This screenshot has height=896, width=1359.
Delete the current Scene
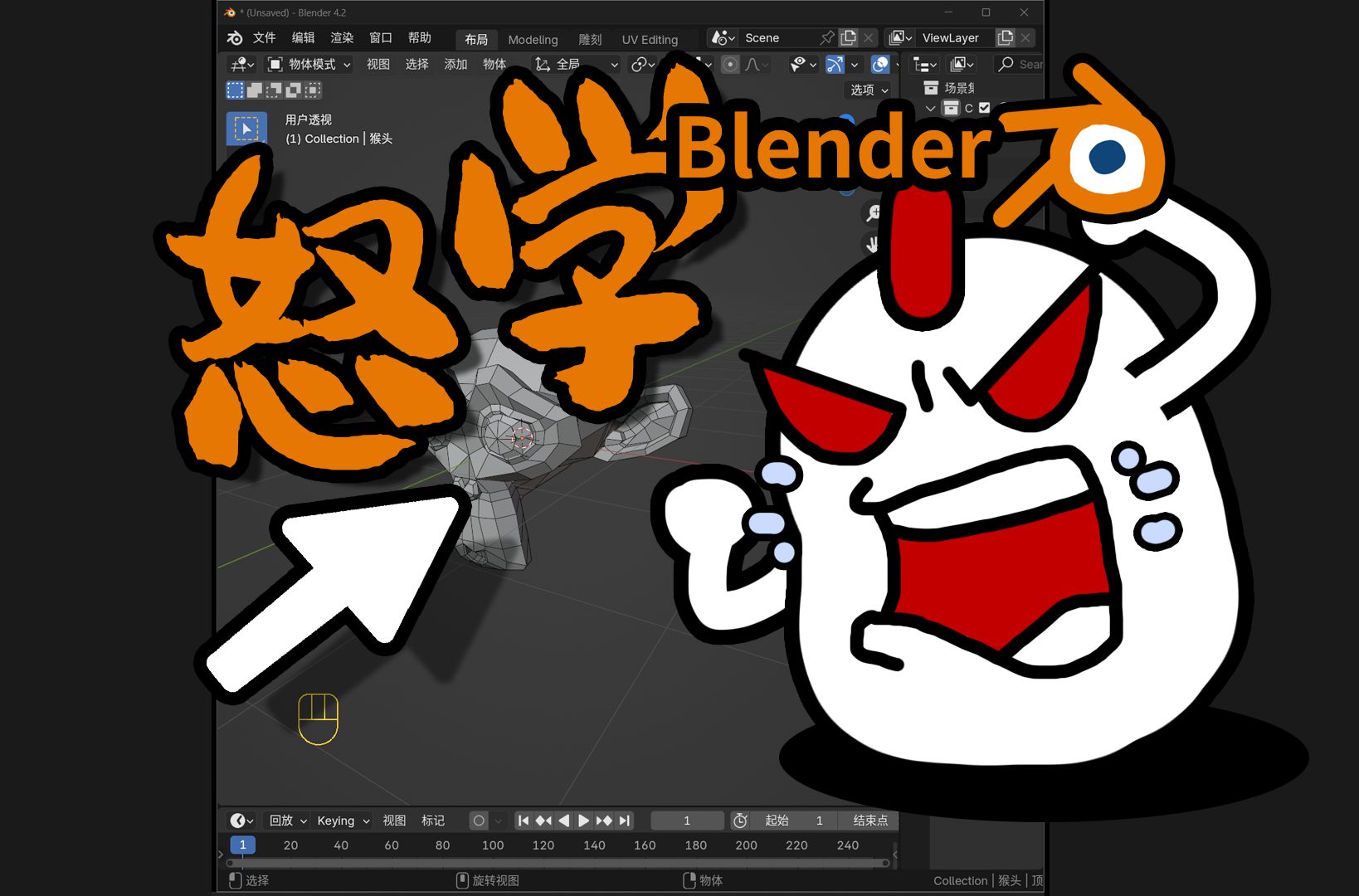pyautogui.click(x=868, y=38)
